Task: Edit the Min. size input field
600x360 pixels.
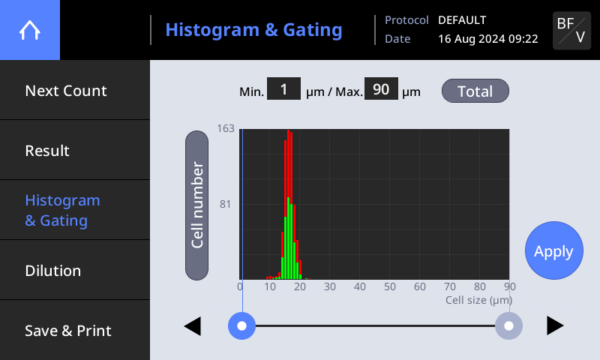Action: tap(284, 89)
